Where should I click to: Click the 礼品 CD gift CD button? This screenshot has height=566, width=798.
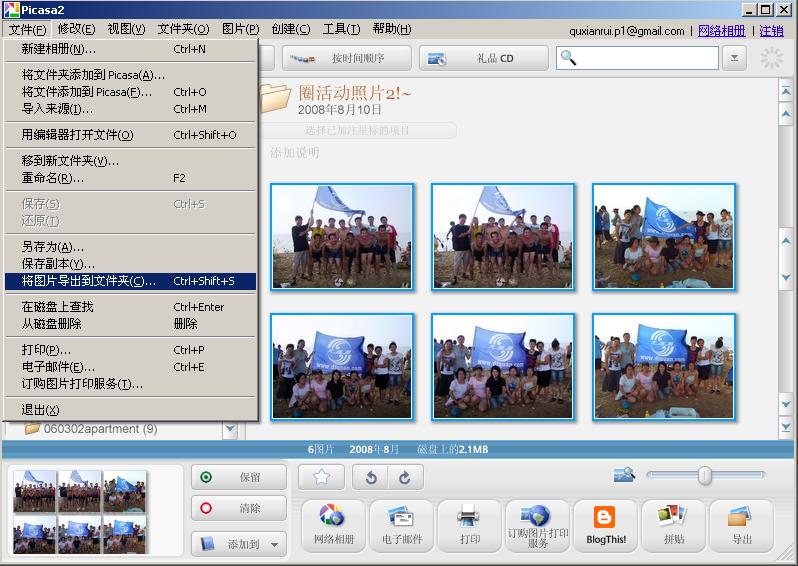[x=483, y=58]
